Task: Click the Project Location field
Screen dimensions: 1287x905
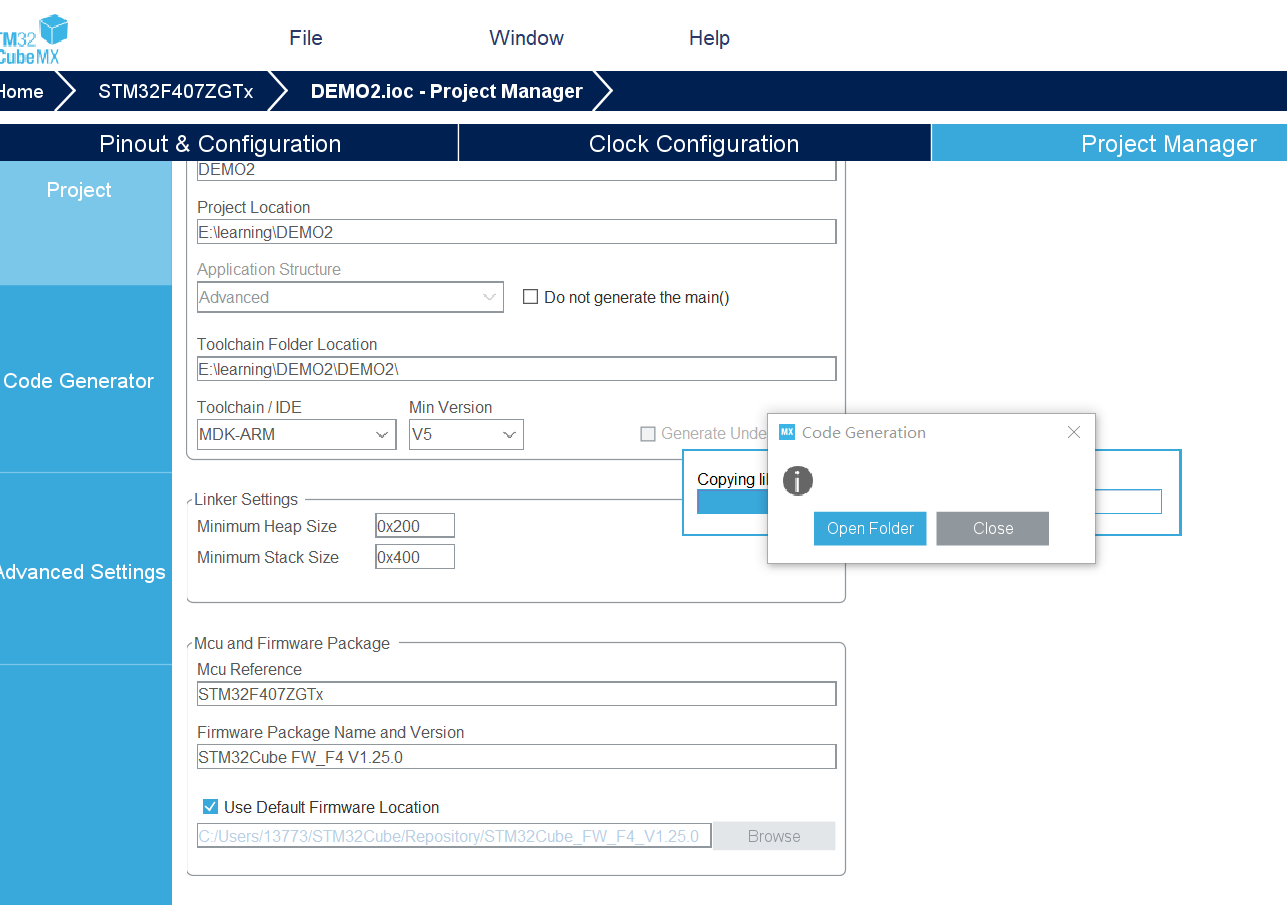Action: coord(516,232)
